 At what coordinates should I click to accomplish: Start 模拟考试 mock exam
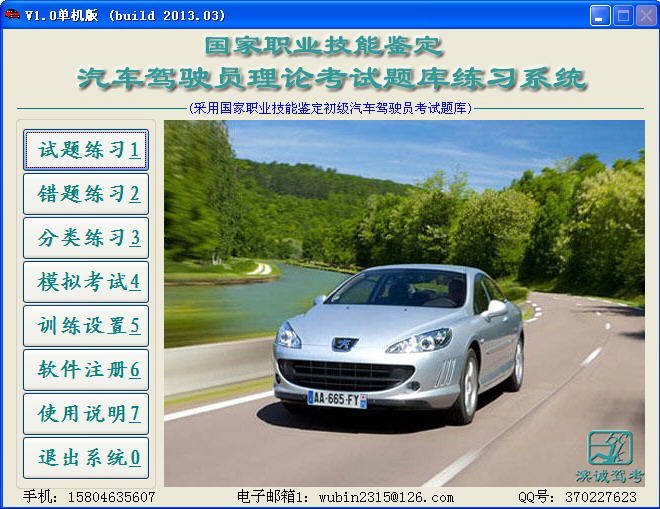click(x=87, y=282)
